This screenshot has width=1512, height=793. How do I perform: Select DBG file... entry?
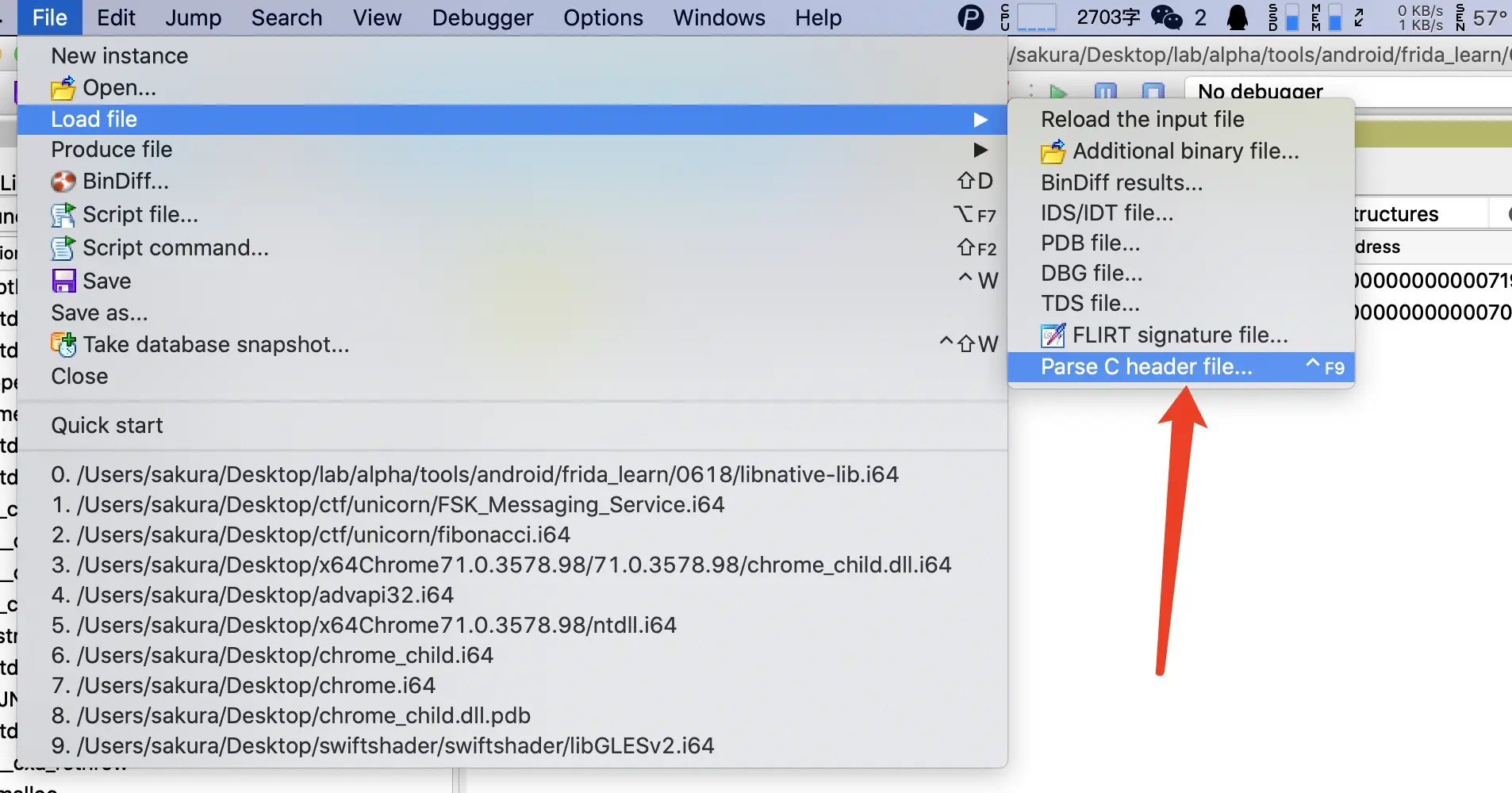(x=1181, y=274)
